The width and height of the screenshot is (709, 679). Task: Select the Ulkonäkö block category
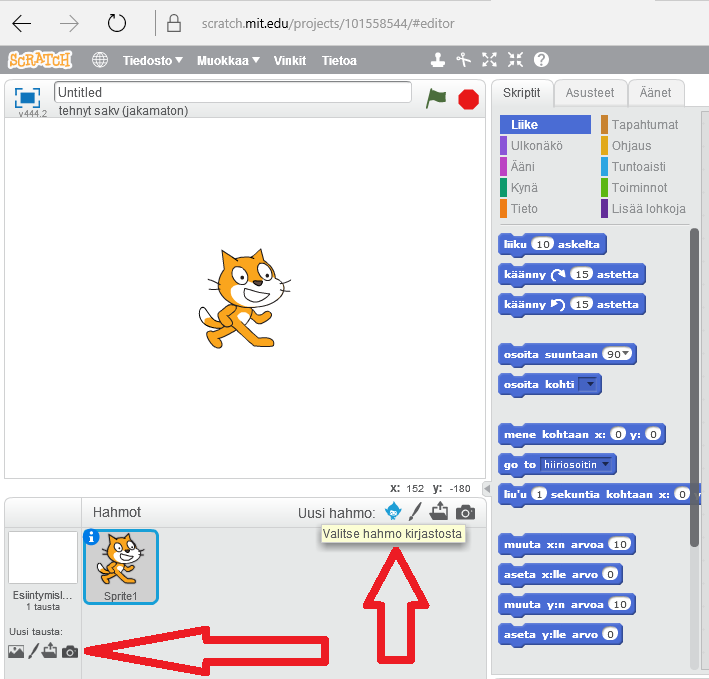click(537, 146)
